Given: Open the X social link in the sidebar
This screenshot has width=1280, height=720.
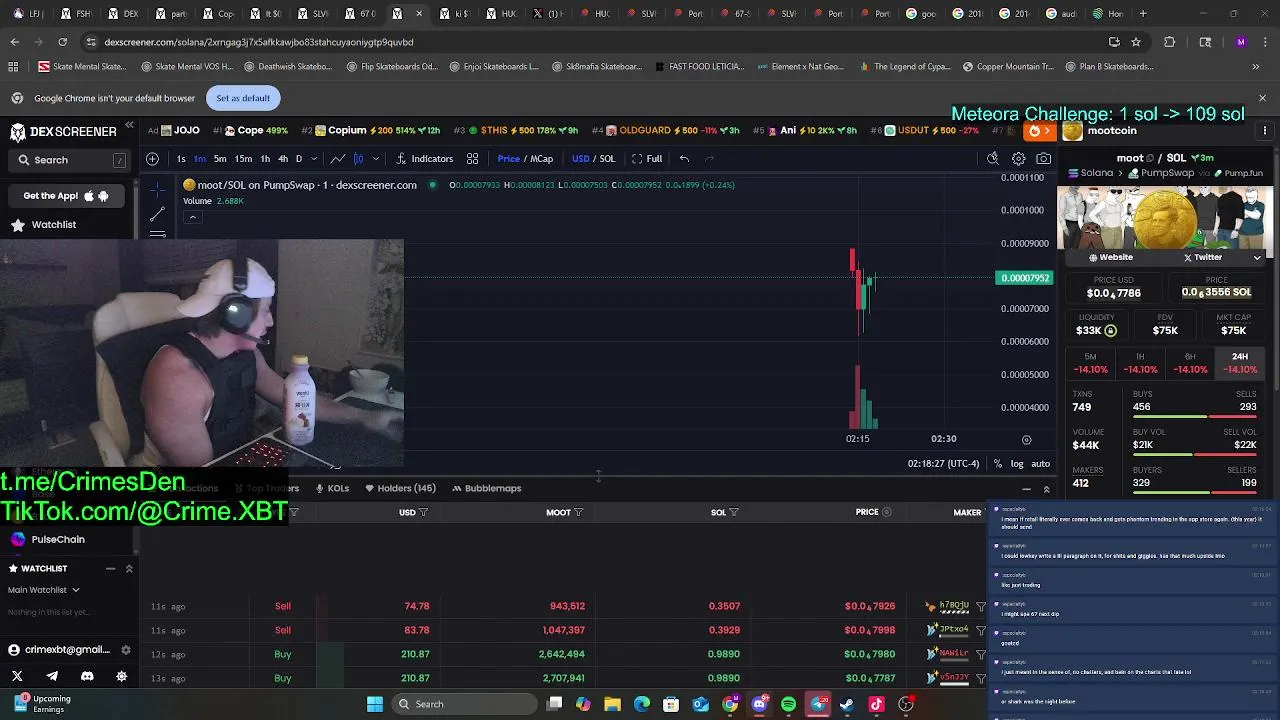Looking at the screenshot, I should pyautogui.click(x=17, y=676).
